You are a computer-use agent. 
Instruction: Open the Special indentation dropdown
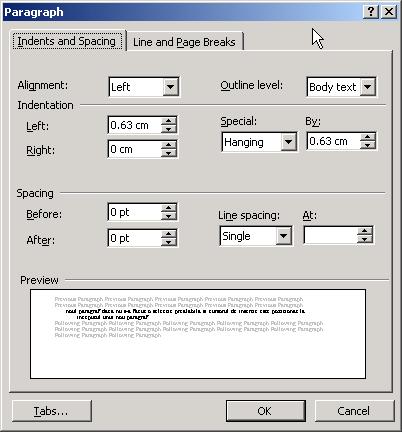point(288,142)
